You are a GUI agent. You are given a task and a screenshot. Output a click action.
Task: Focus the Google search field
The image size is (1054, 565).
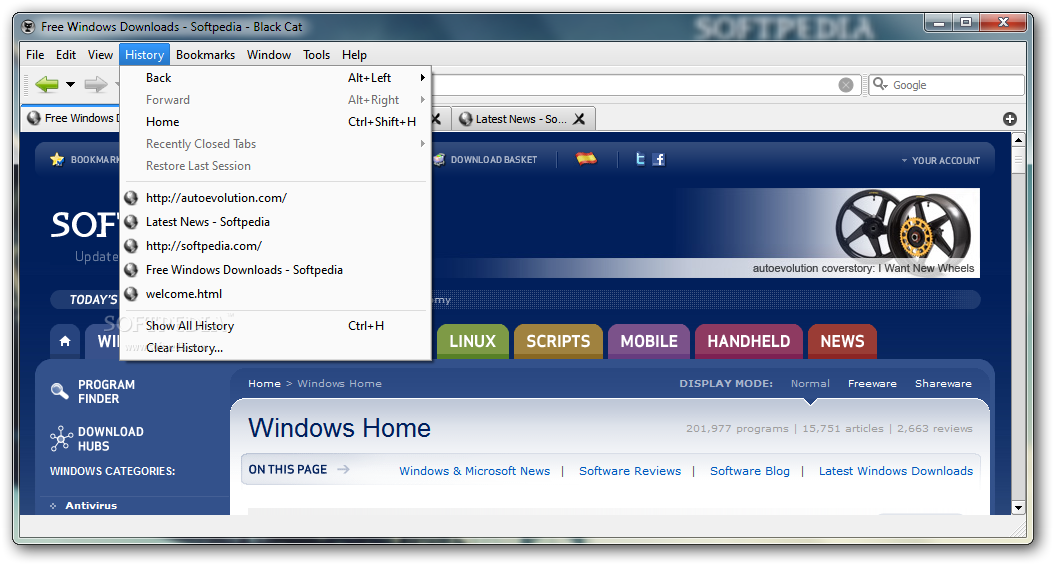pyautogui.click(x=946, y=85)
